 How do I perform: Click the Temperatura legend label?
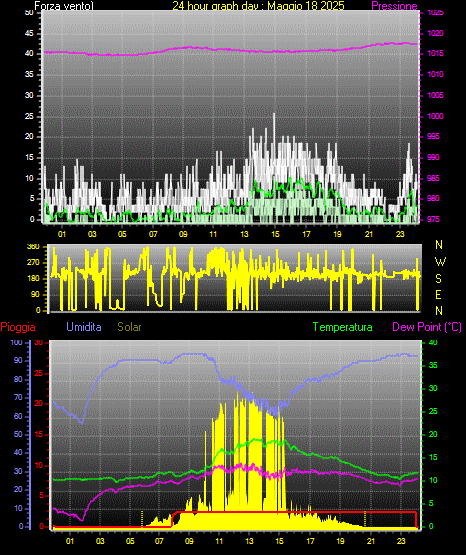tap(343, 327)
